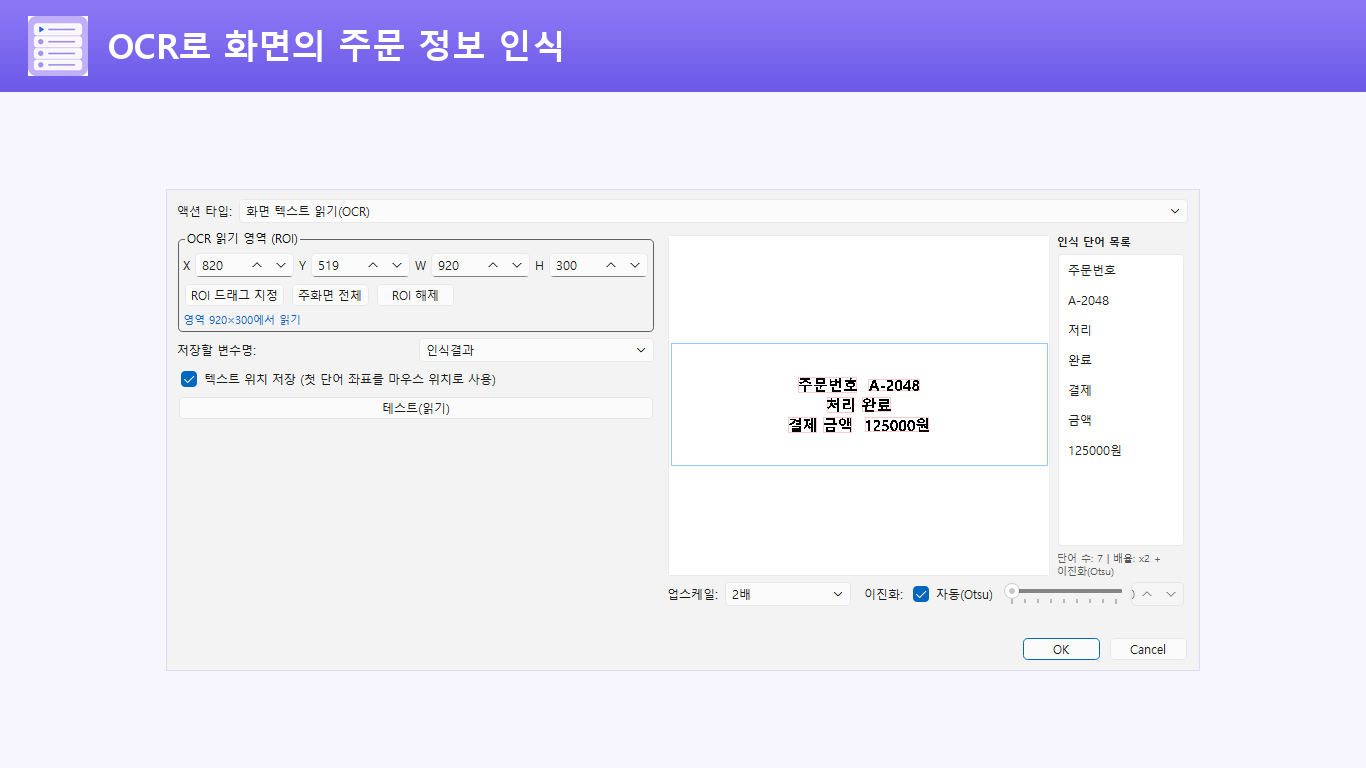Open the 업스케일 dropdown showing 2배

788,594
